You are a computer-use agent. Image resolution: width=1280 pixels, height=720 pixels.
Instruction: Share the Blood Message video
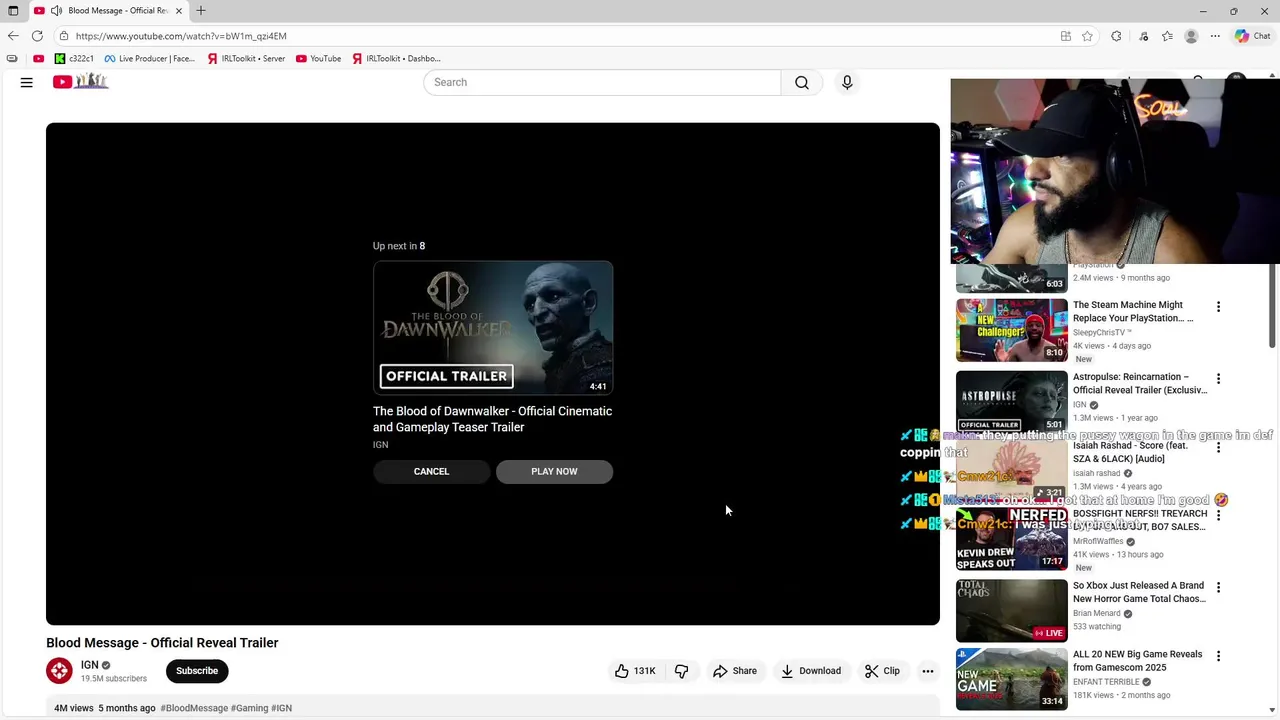(735, 671)
